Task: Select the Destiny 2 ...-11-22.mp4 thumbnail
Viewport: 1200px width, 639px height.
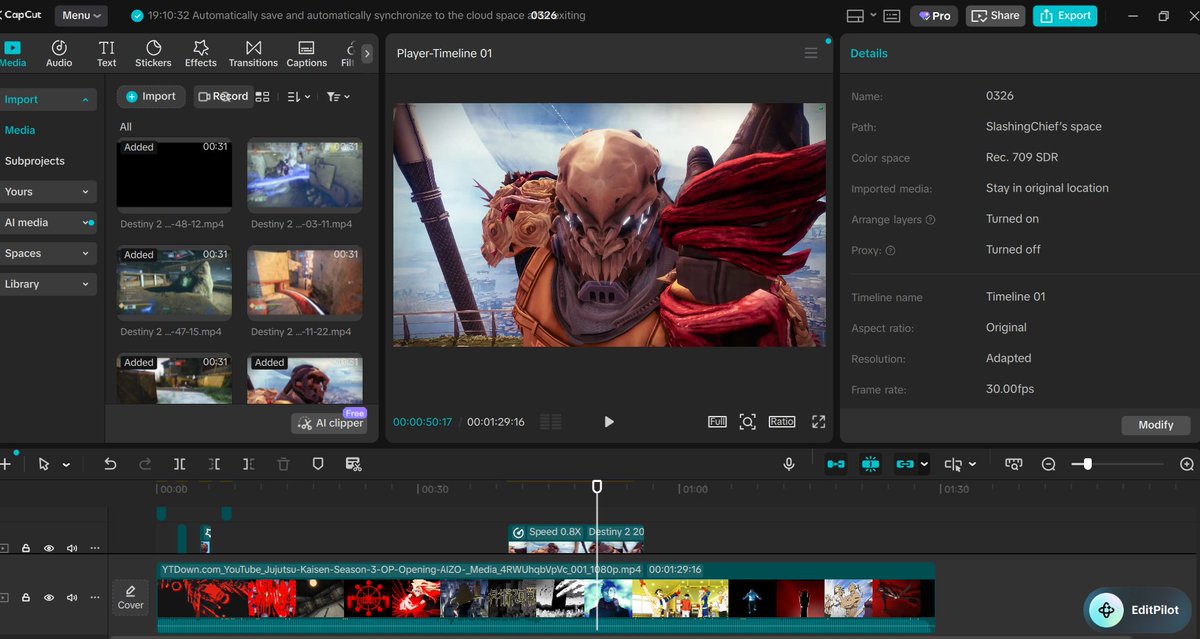Action: coord(305,281)
